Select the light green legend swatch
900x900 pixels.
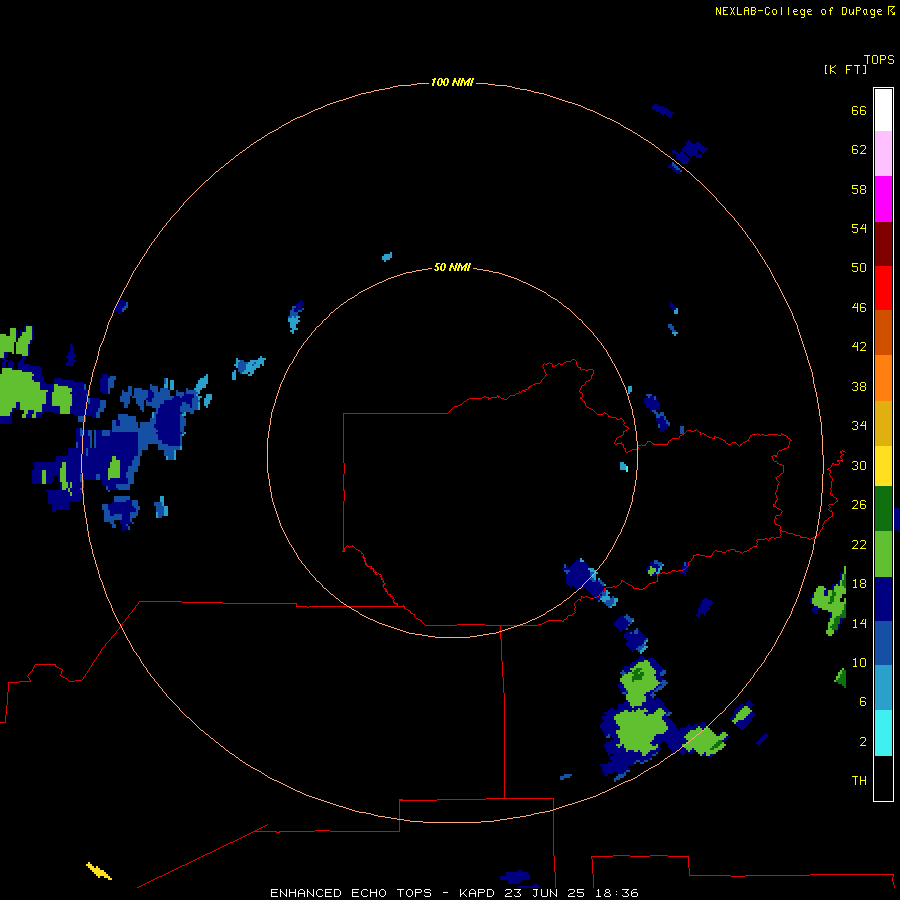click(883, 554)
